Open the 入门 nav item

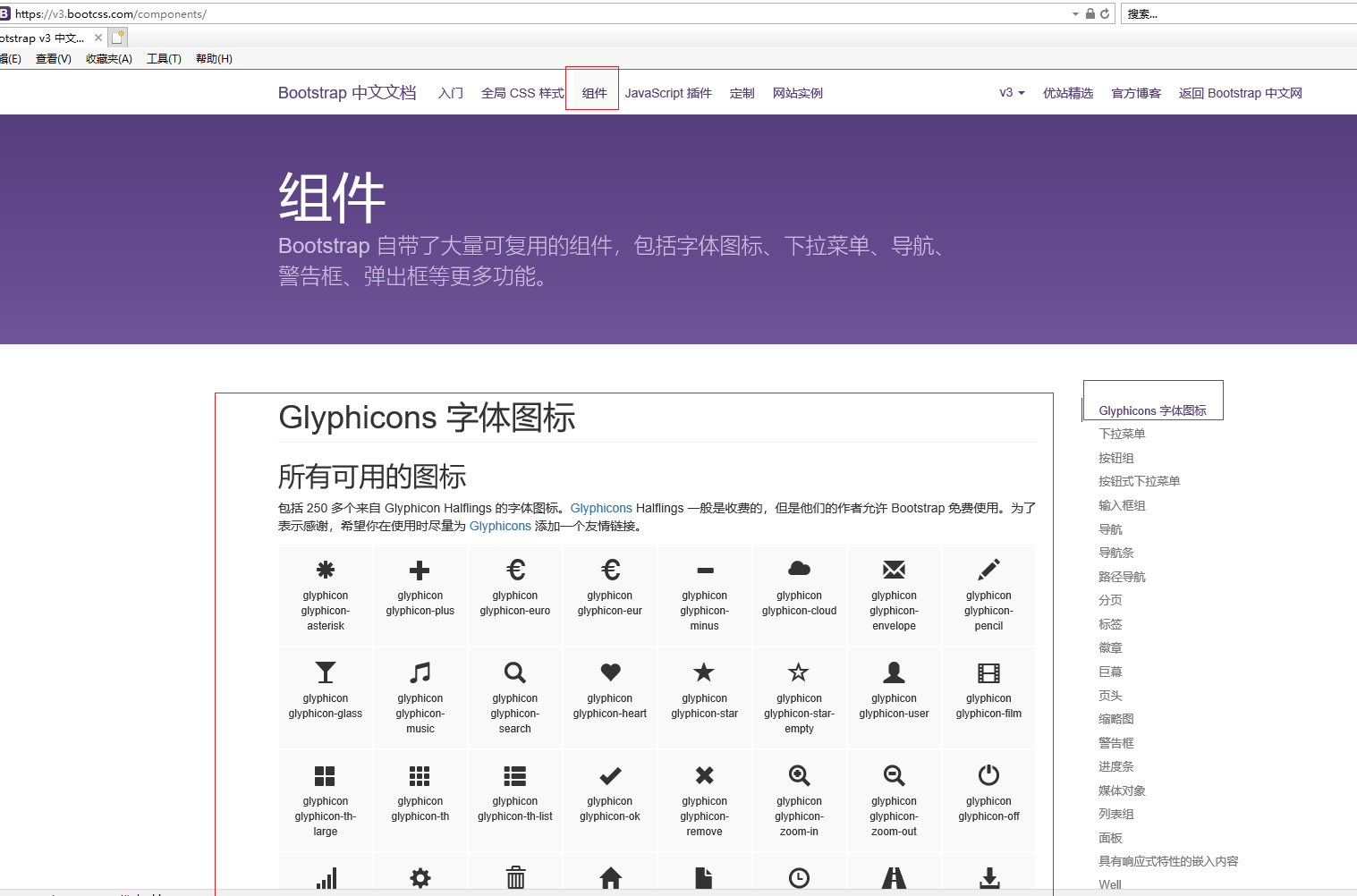click(x=451, y=93)
